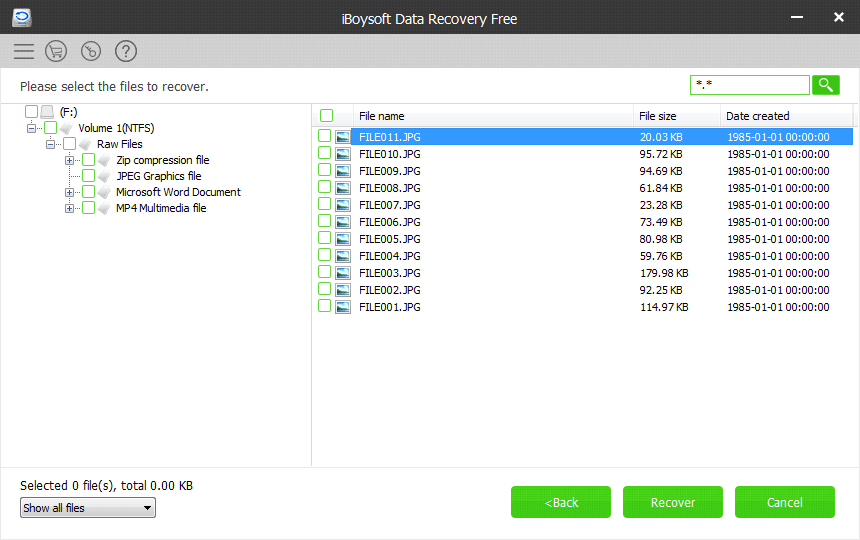Image resolution: width=860 pixels, height=540 pixels.
Task: Expand the Microsoft Word Document node
Action: (x=69, y=192)
